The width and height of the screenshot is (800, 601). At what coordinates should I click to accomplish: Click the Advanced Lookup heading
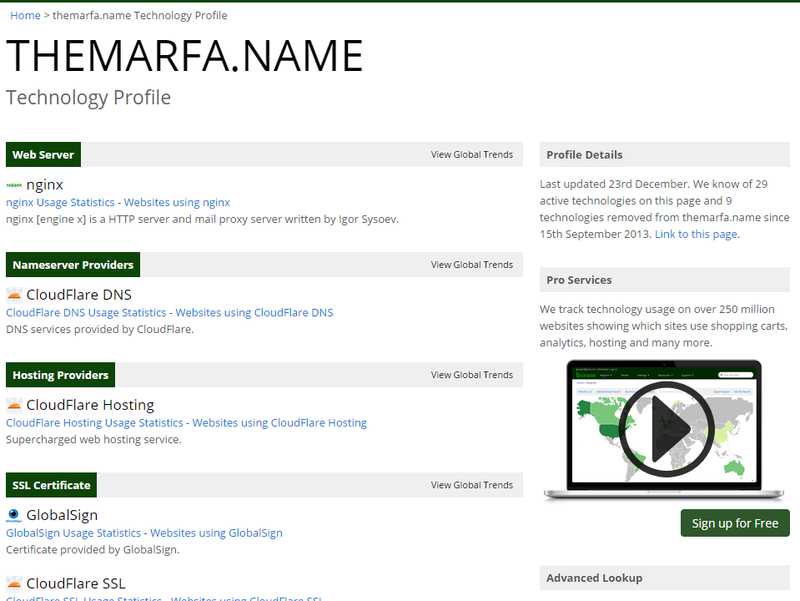[594, 578]
